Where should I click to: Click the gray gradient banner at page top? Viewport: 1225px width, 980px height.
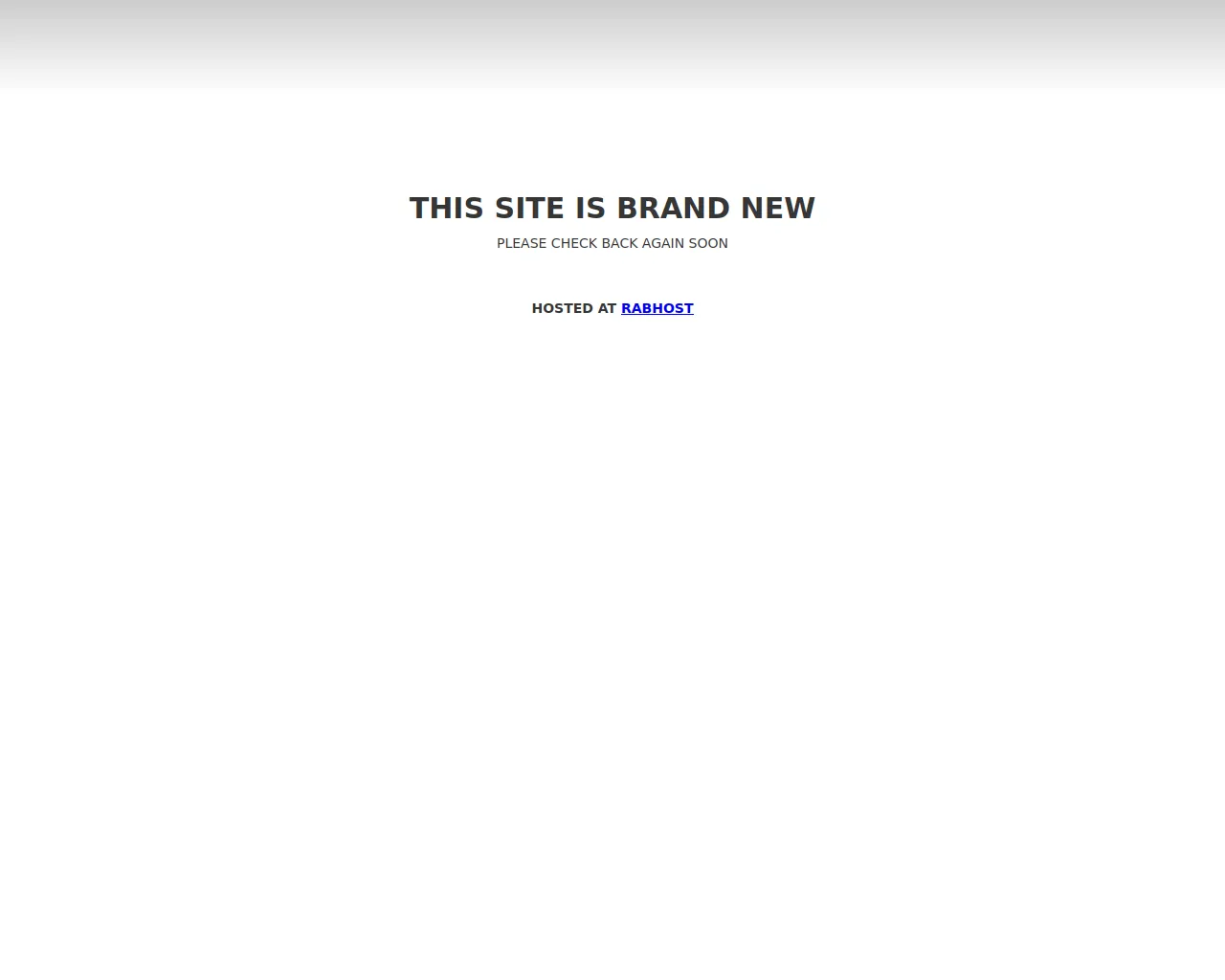click(612, 44)
